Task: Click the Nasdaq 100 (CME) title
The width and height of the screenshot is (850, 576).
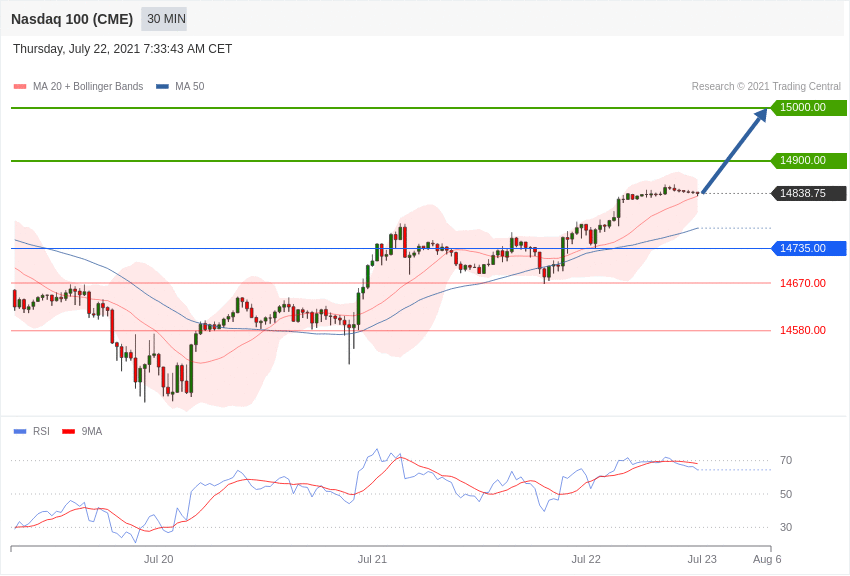Action: 72,20
